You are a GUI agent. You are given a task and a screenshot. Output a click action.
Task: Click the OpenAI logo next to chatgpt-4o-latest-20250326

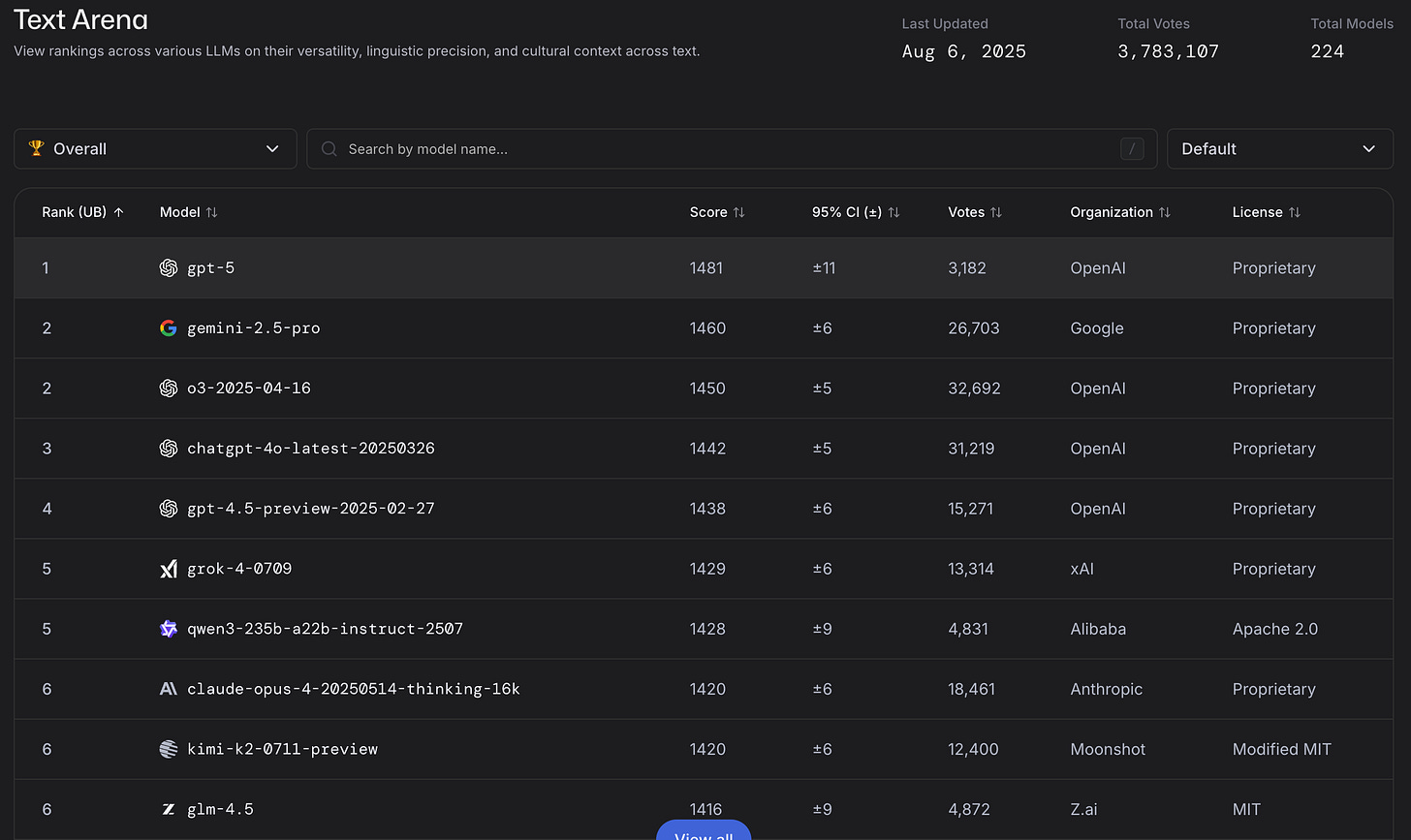[169, 449]
